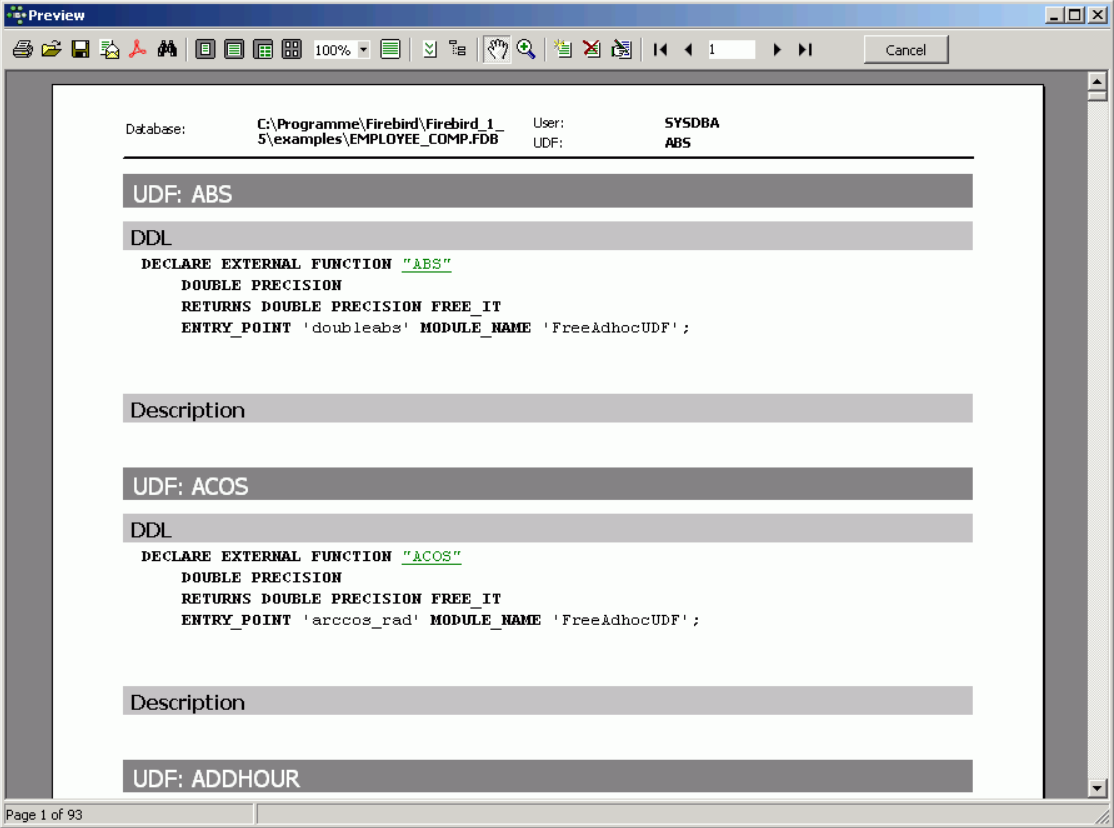The width and height of the screenshot is (1114, 828).
Task: Save the report with floppy disk icon
Action: (x=80, y=50)
